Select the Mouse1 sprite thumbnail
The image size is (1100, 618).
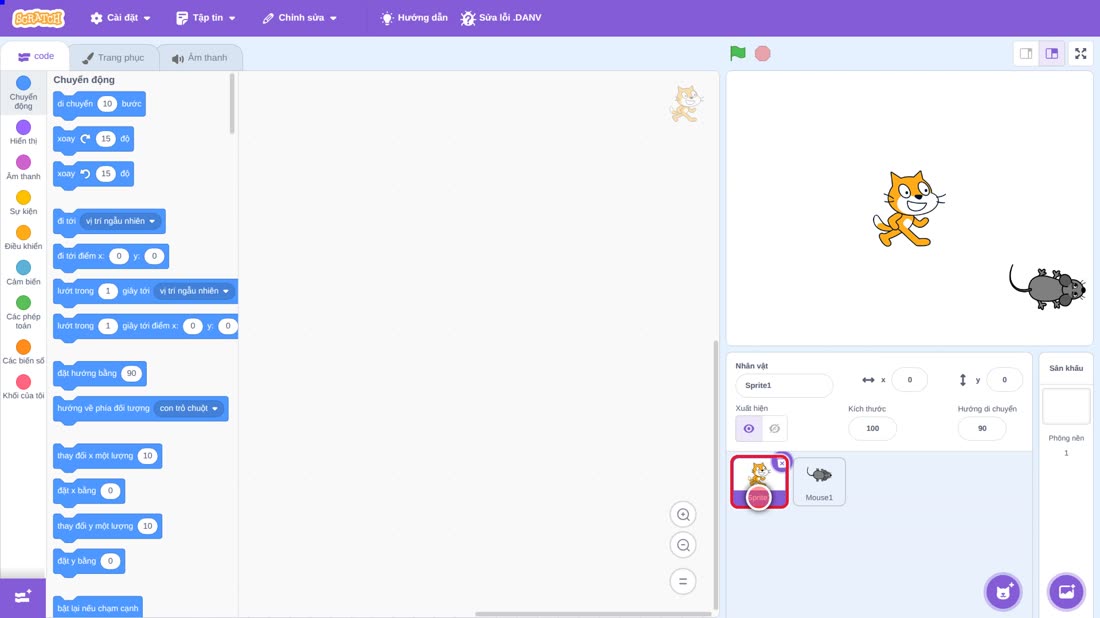[819, 481]
